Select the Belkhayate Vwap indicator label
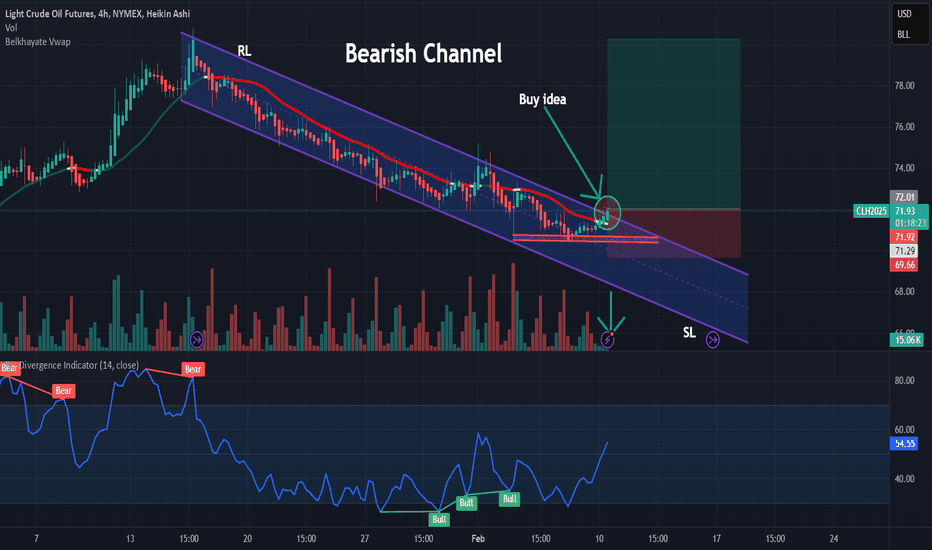This screenshot has height=550, width=932. point(38,42)
